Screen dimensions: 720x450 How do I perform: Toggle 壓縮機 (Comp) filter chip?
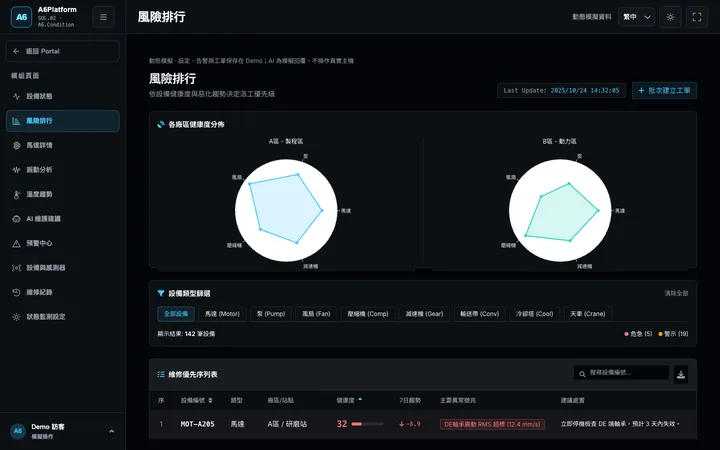pos(368,314)
